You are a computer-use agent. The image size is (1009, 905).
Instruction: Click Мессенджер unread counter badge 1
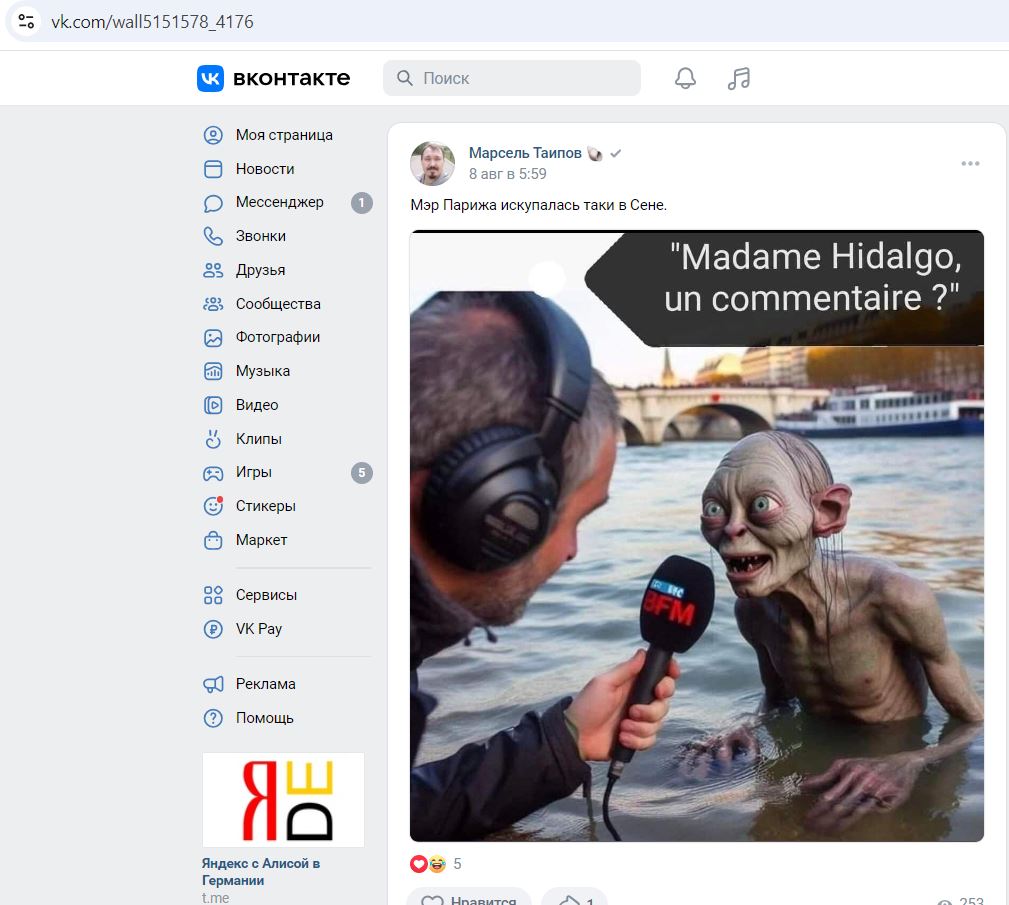pyautogui.click(x=362, y=203)
